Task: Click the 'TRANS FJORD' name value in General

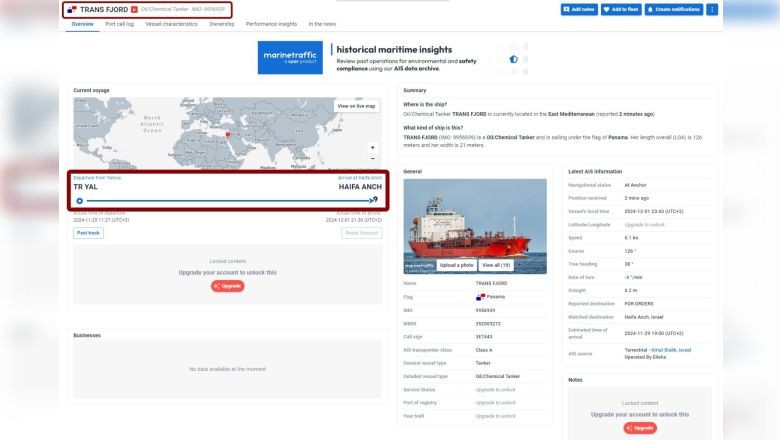Action: coord(491,283)
